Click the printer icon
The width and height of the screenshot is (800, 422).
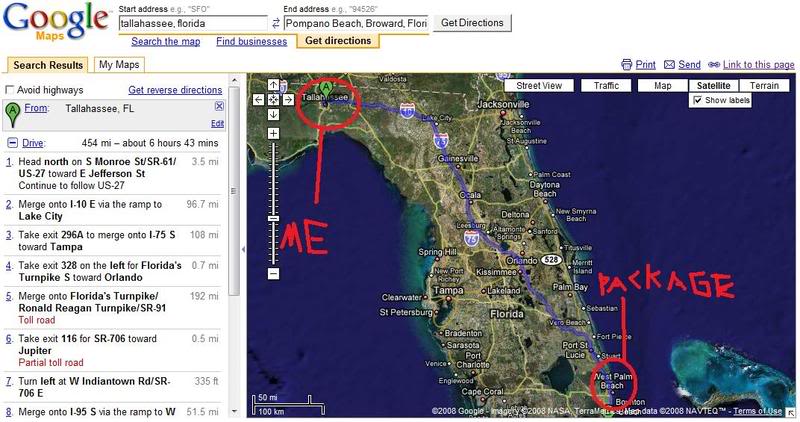tap(627, 65)
